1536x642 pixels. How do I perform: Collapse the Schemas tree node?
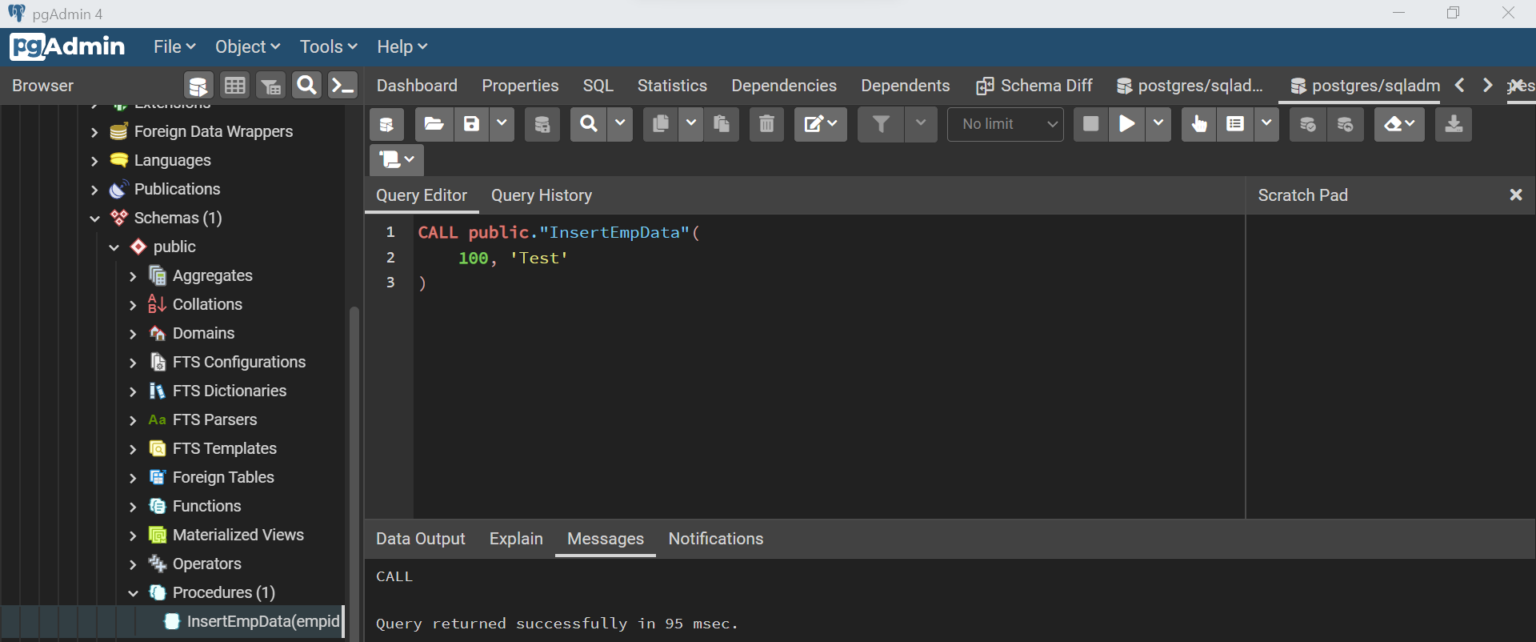94,217
